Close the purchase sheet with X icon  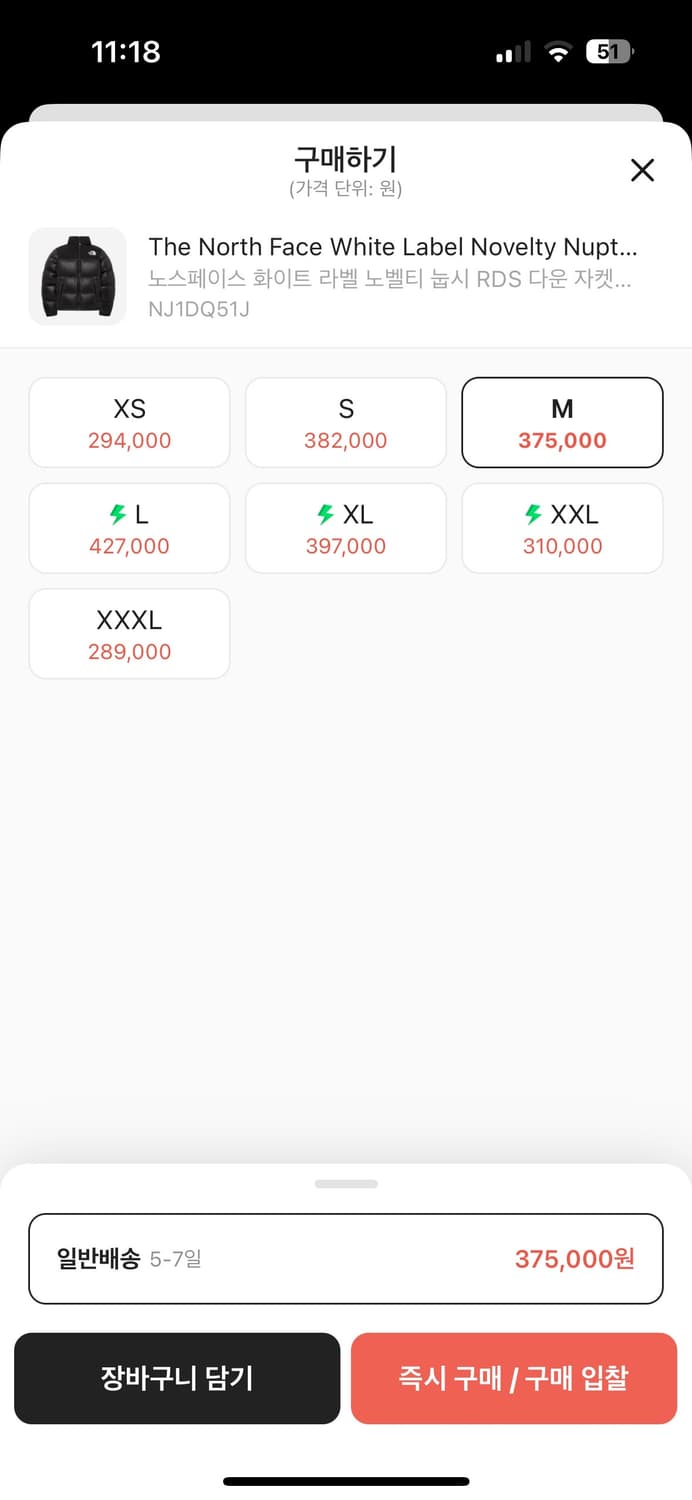642,170
